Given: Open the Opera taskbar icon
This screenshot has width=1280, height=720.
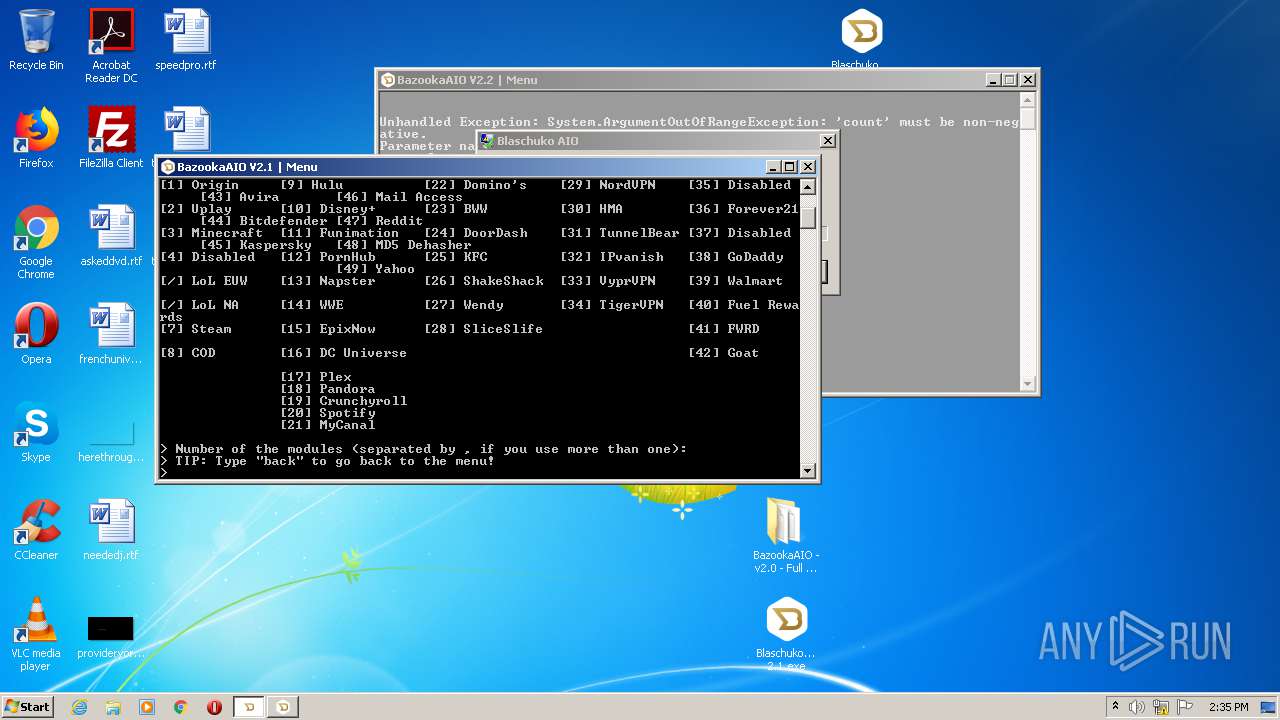Looking at the screenshot, I should (214, 707).
